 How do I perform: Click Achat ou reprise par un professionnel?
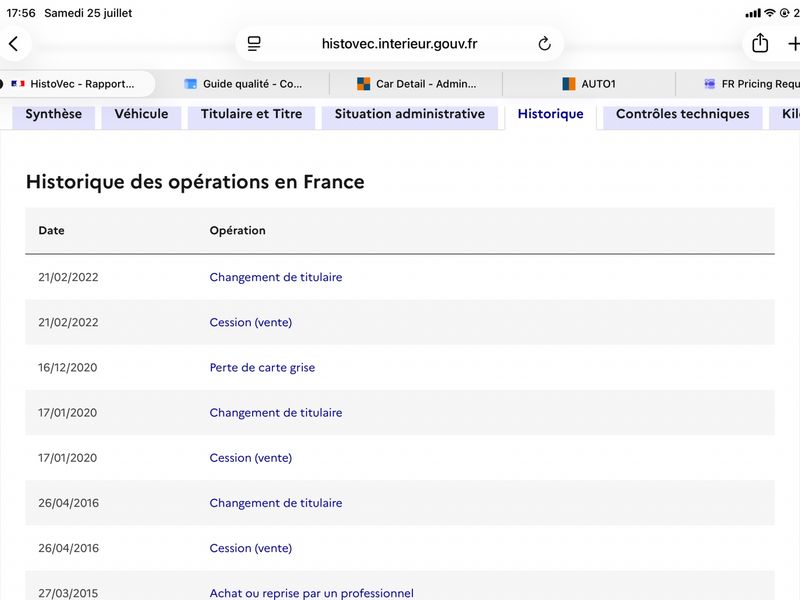pyautogui.click(x=311, y=593)
